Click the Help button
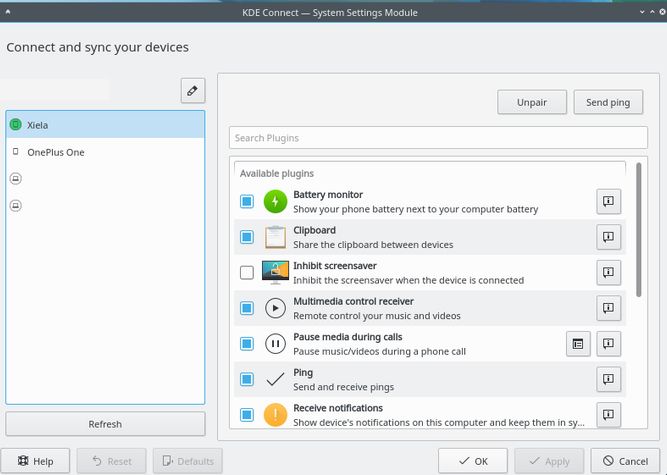Viewport: 667px width, 475px height. (35, 461)
